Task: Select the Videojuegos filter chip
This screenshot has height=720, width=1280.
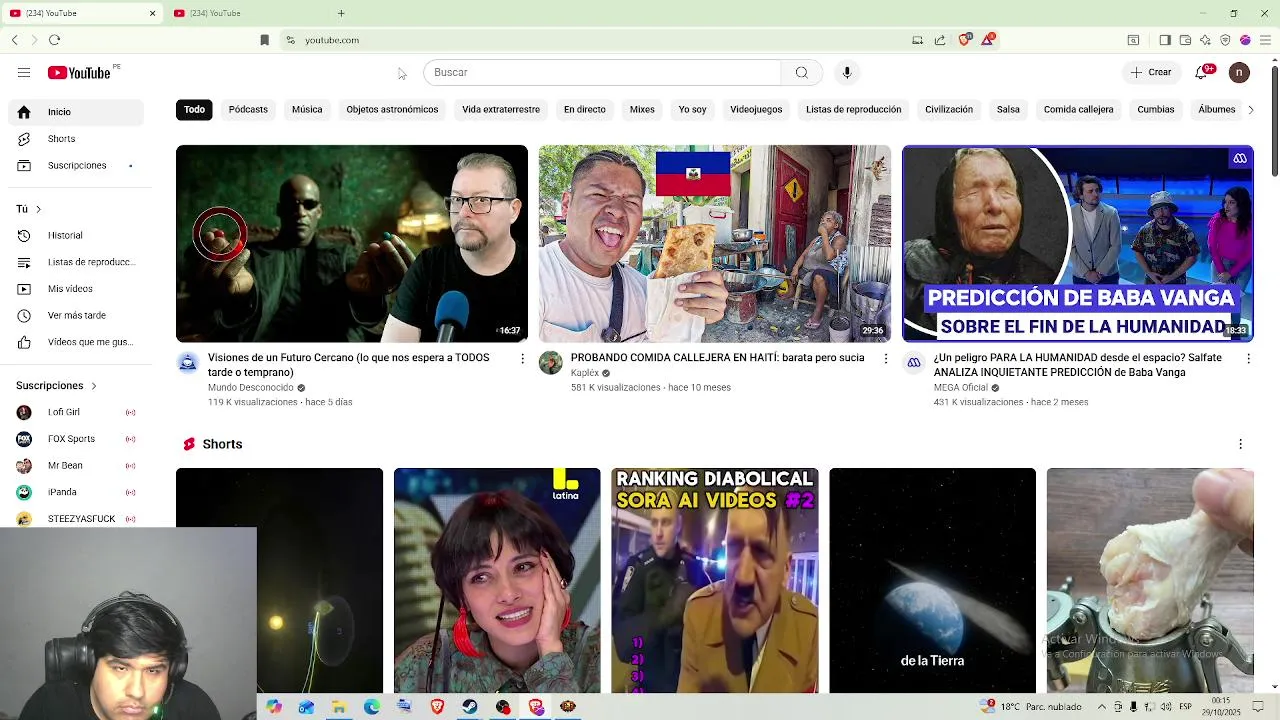Action: point(756,109)
